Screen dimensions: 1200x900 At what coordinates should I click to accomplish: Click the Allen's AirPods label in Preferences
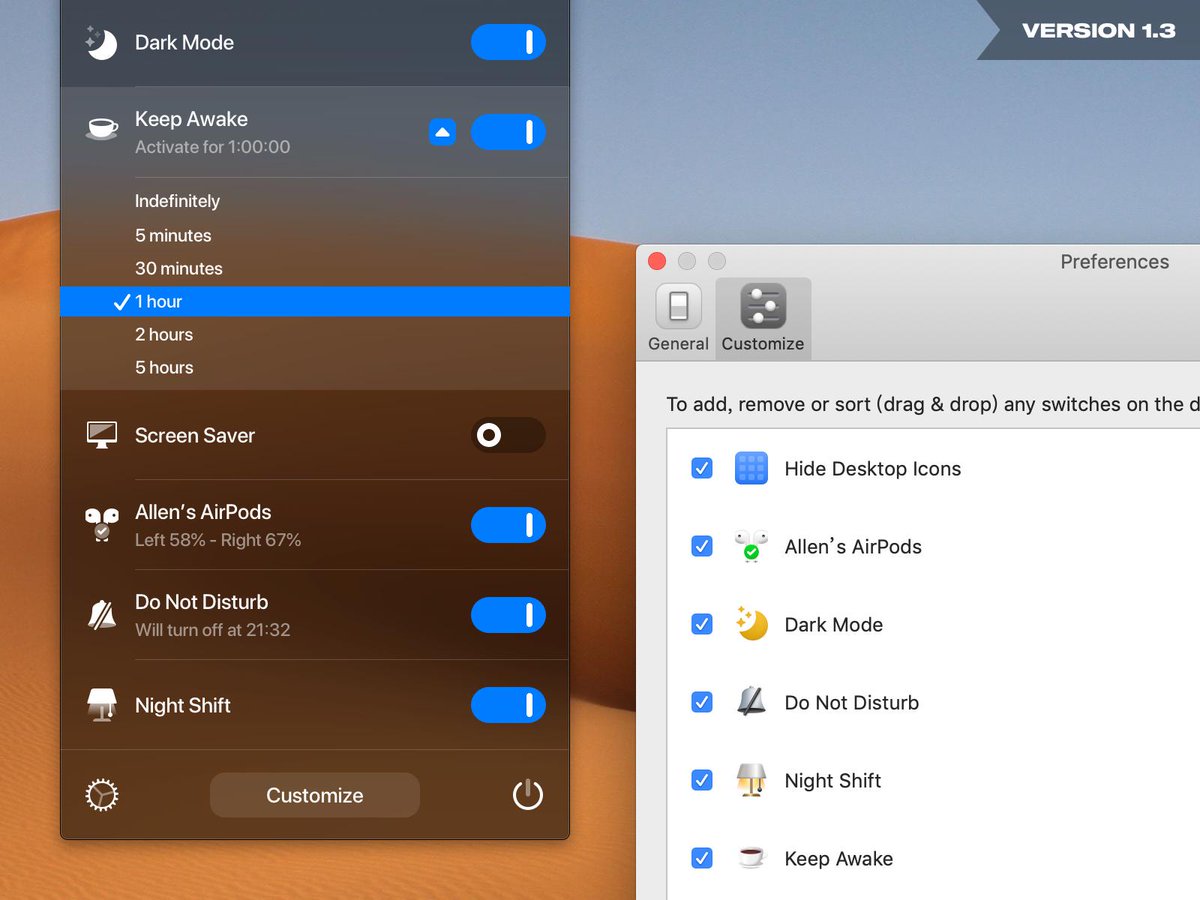click(853, 546)
